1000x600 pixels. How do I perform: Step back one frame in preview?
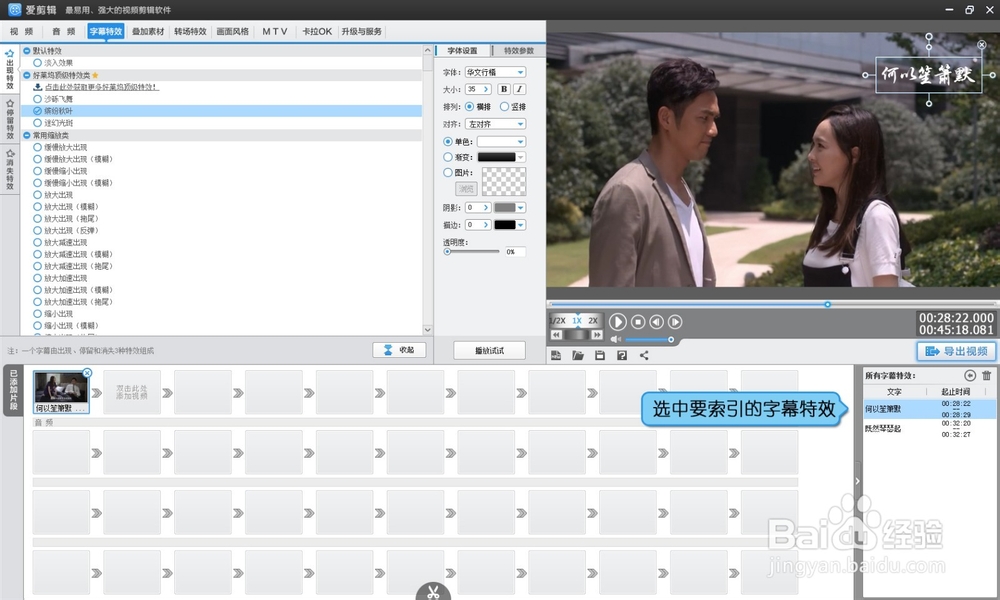pos(656,322)
